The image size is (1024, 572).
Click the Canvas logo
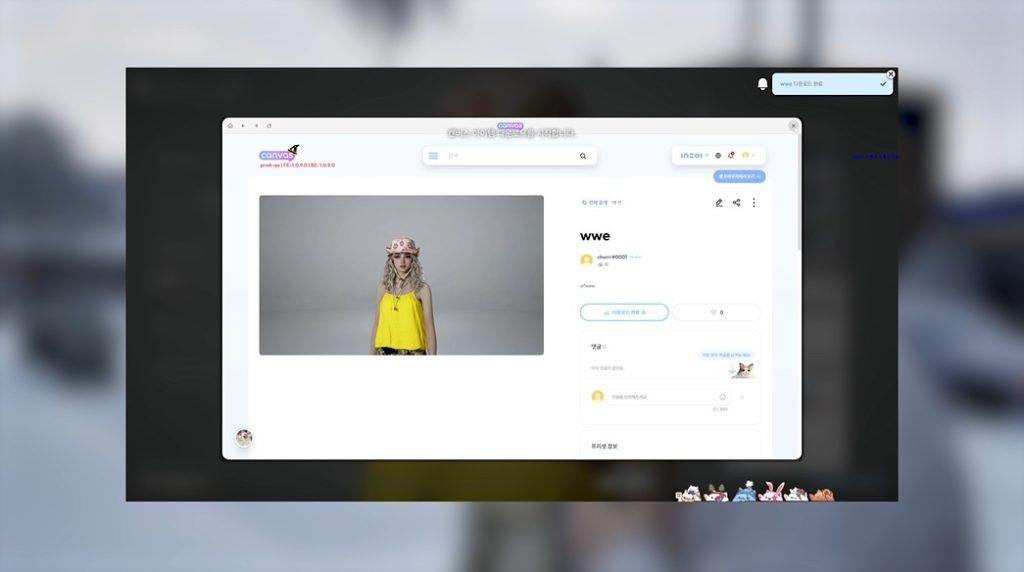pos(279,154)
